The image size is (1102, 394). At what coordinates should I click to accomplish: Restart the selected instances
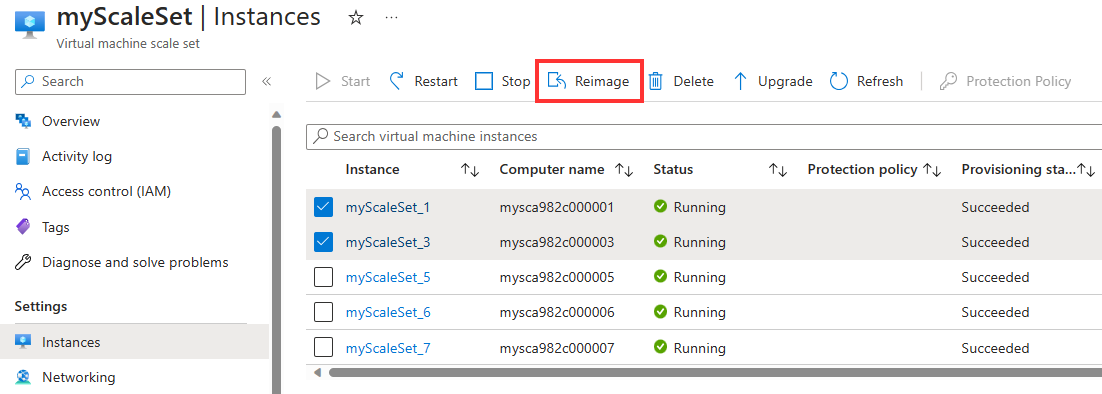(423, 81)
